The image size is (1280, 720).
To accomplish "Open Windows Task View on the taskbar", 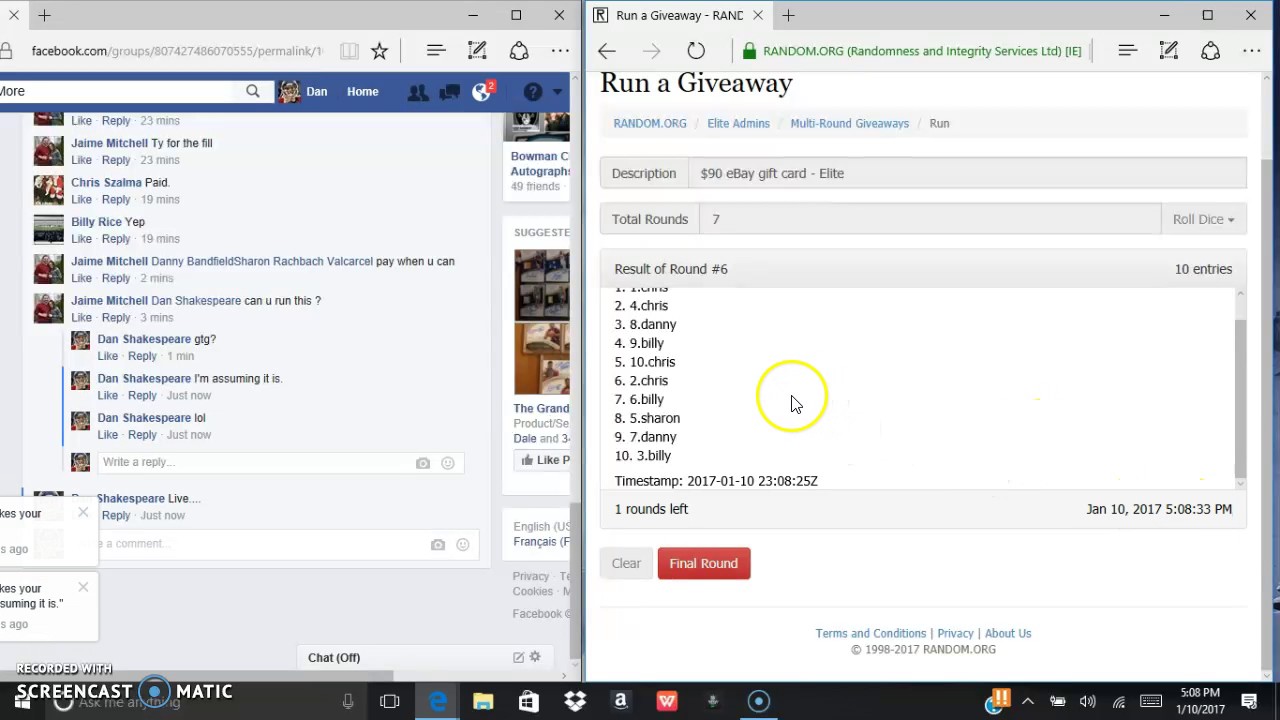I will click(390, 701).
